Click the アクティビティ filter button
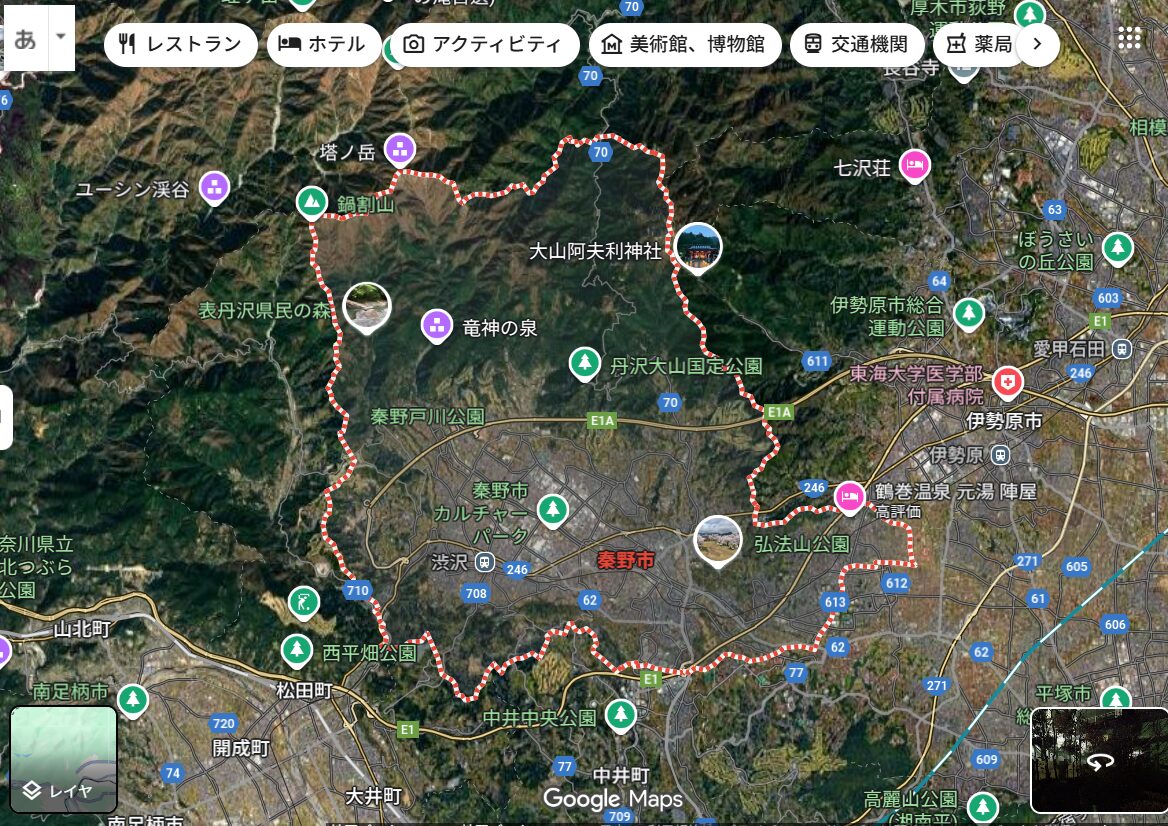The width and height of the screenshot is (1168, 826). [484, 44]
